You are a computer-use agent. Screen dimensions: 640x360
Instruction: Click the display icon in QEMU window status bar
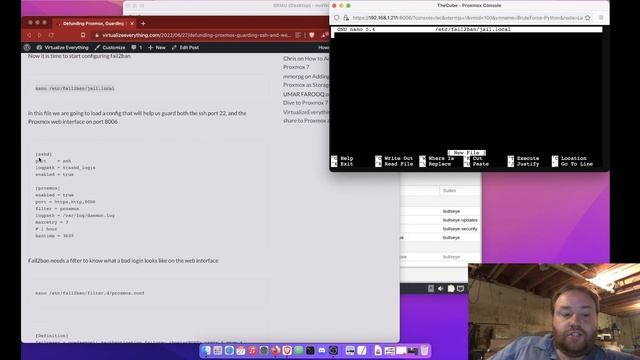[460, 289]
